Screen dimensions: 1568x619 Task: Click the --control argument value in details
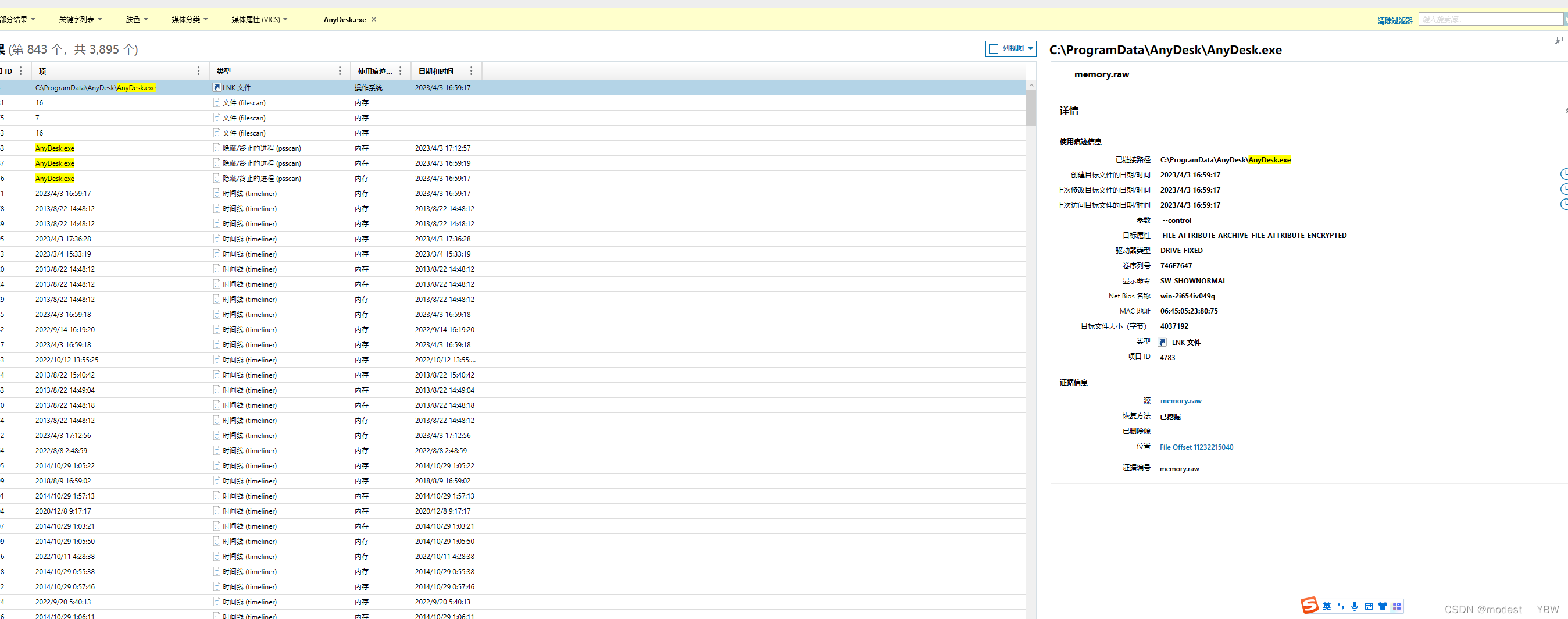tap(1176, 220)
